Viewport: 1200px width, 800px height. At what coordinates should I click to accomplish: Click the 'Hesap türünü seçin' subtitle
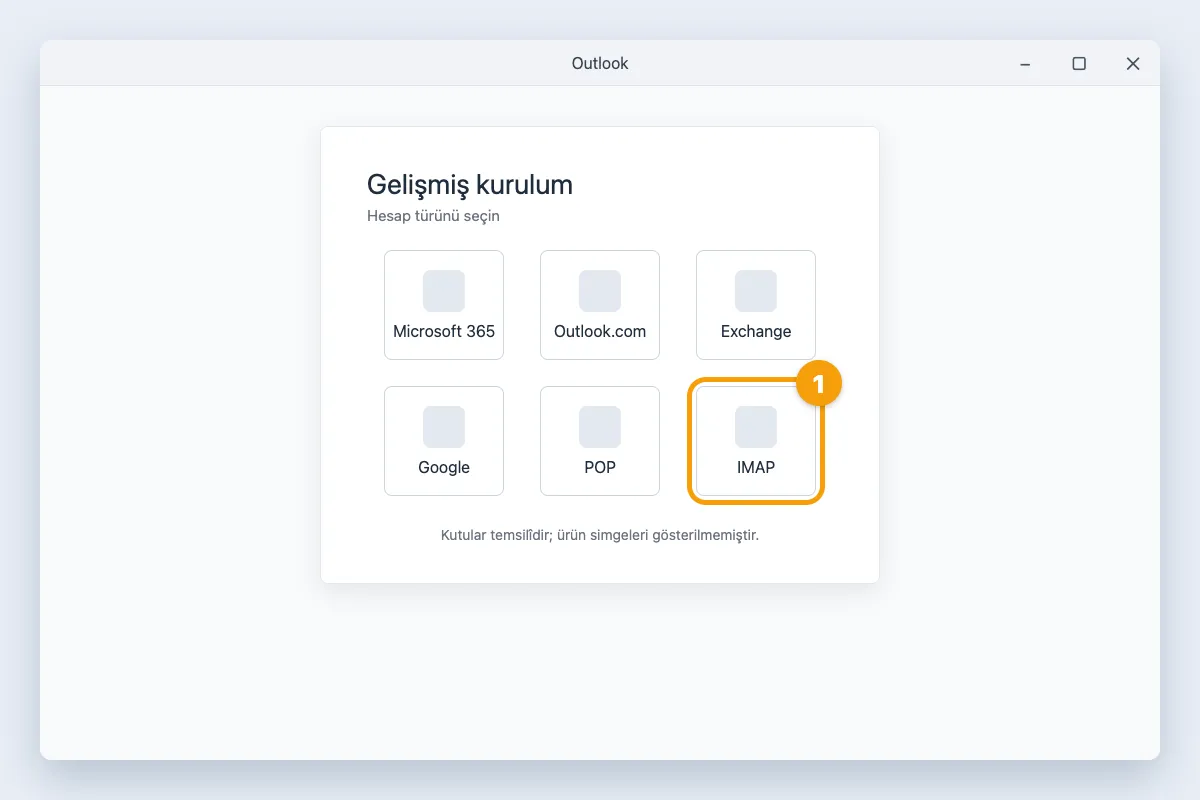pyautogui.click(x=433, y=216)
